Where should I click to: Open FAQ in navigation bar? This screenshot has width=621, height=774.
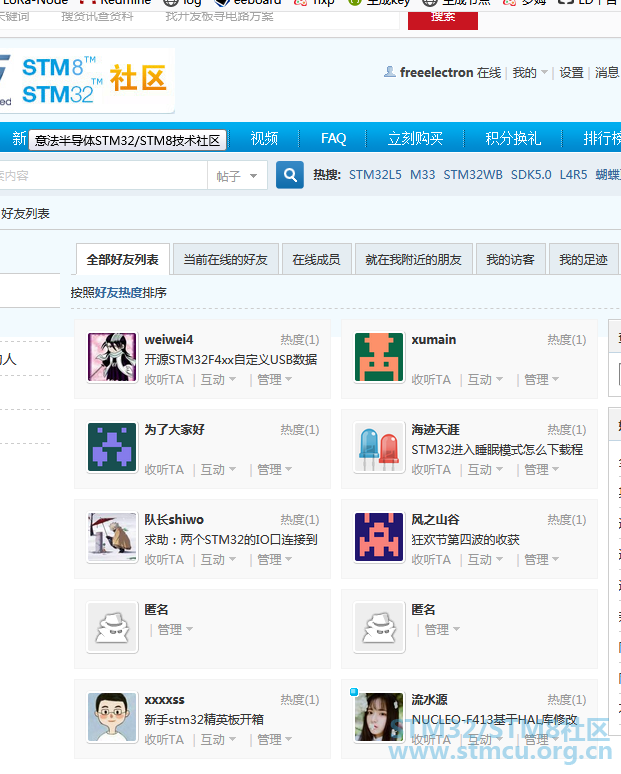[x=334, y=138]
